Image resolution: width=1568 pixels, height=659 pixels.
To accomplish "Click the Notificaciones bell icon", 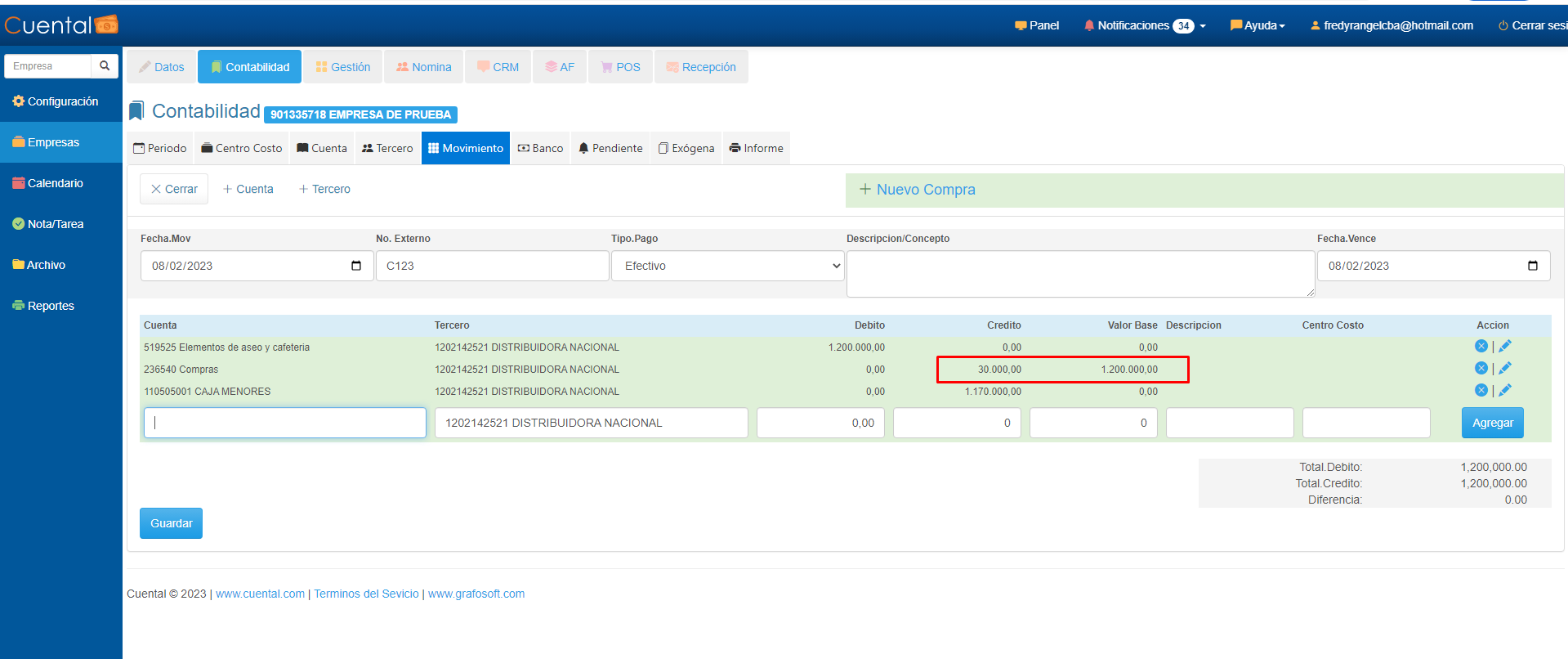I will tap(1089, 25).
